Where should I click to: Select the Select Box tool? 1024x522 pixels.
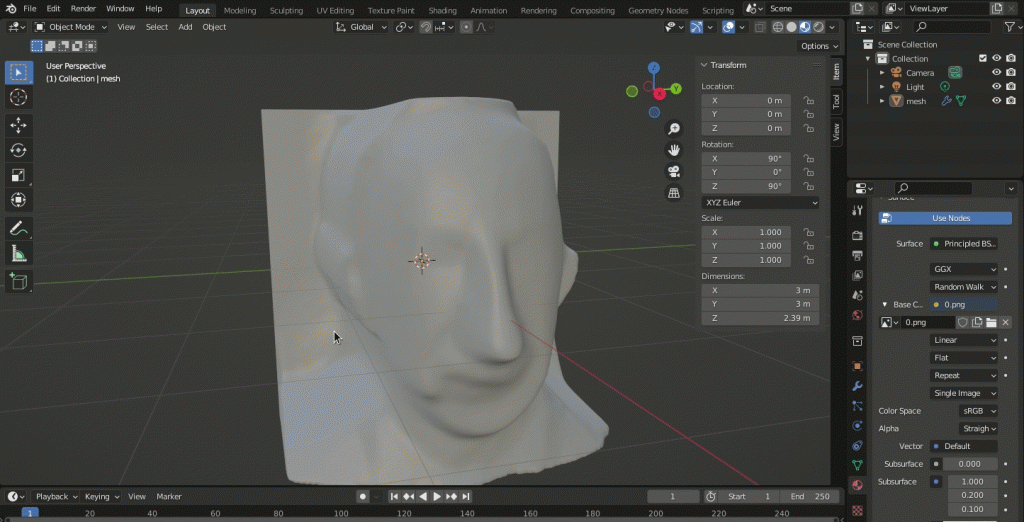pos(19,72)
